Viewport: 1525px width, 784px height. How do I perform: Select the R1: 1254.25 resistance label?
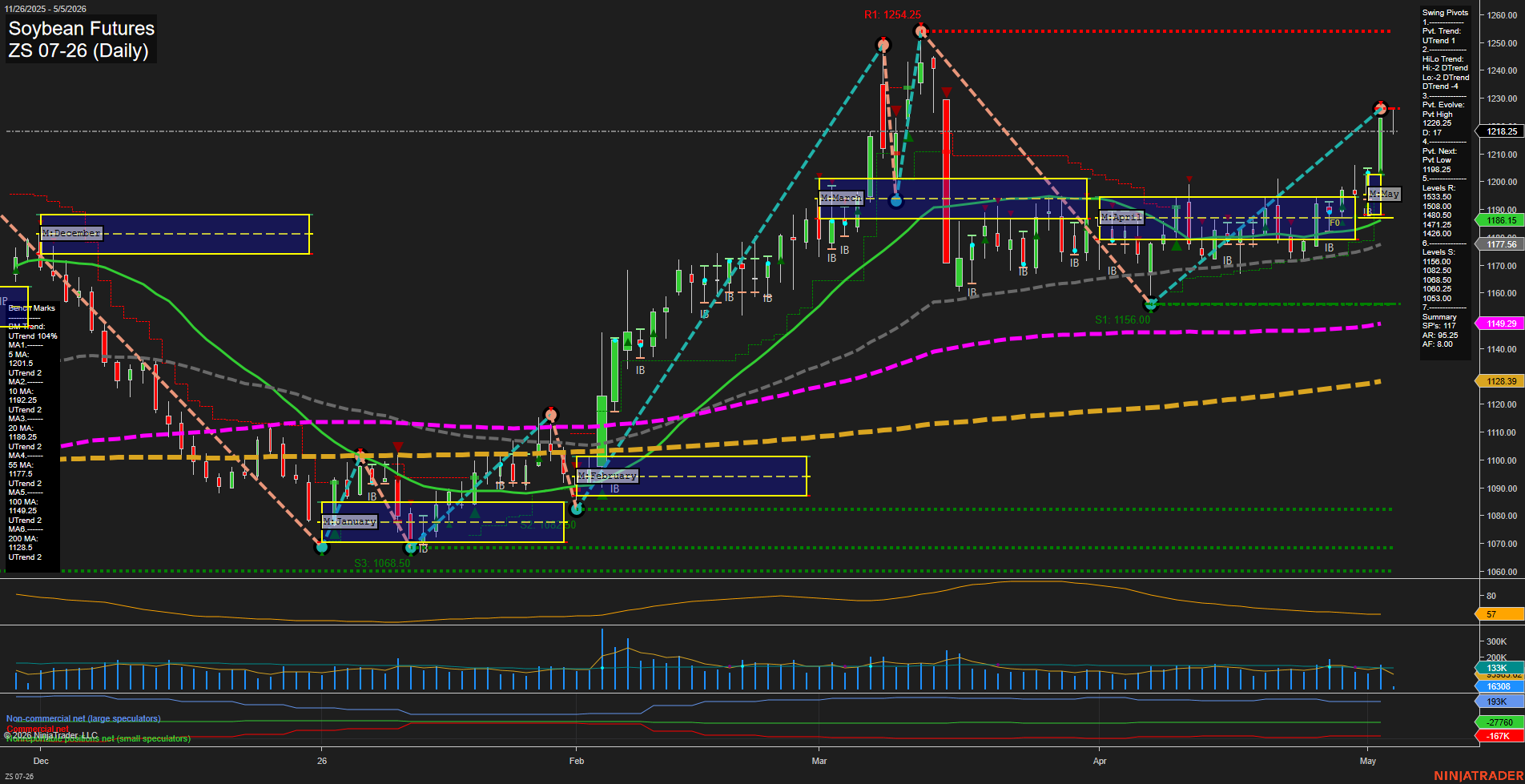892,14
